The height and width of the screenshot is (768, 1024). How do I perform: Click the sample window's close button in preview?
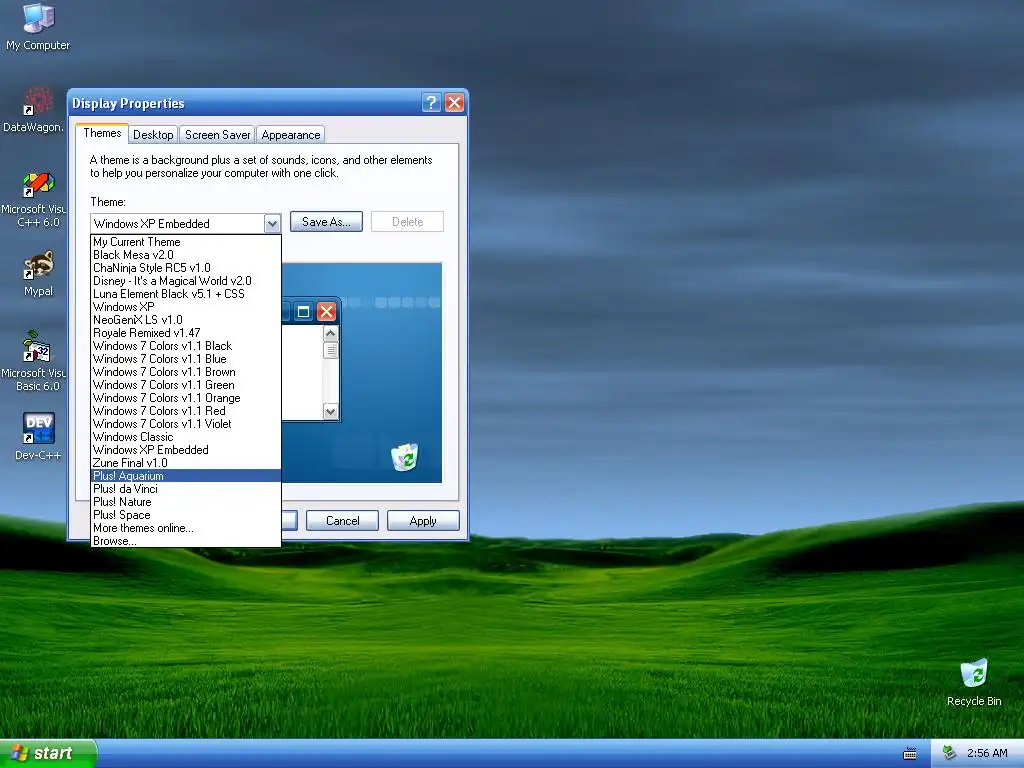[x=327, y=312]
